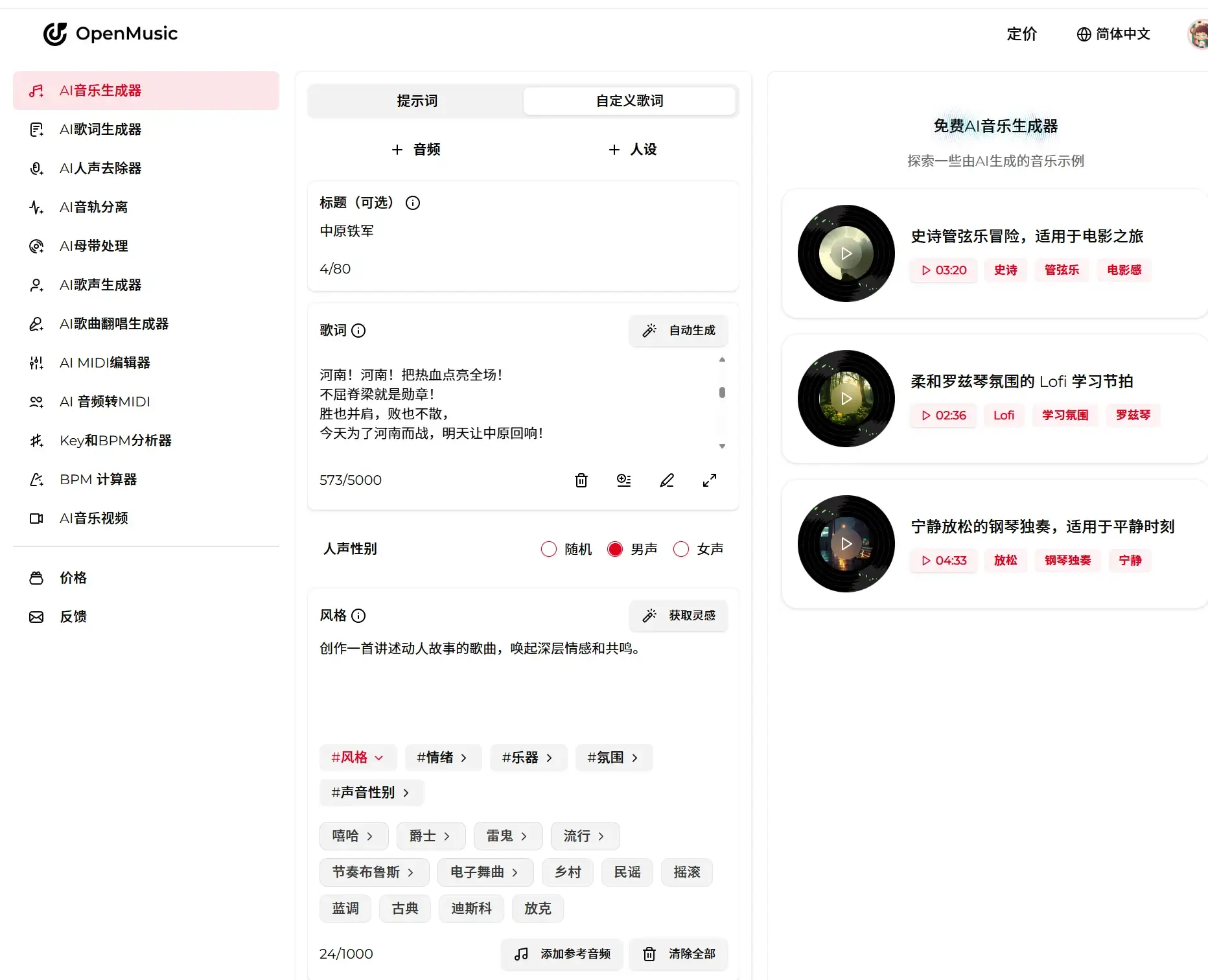Click the info icon beside 标题（可选）
This screenshot has height=980, width=1208.
[x=413, y=203]
